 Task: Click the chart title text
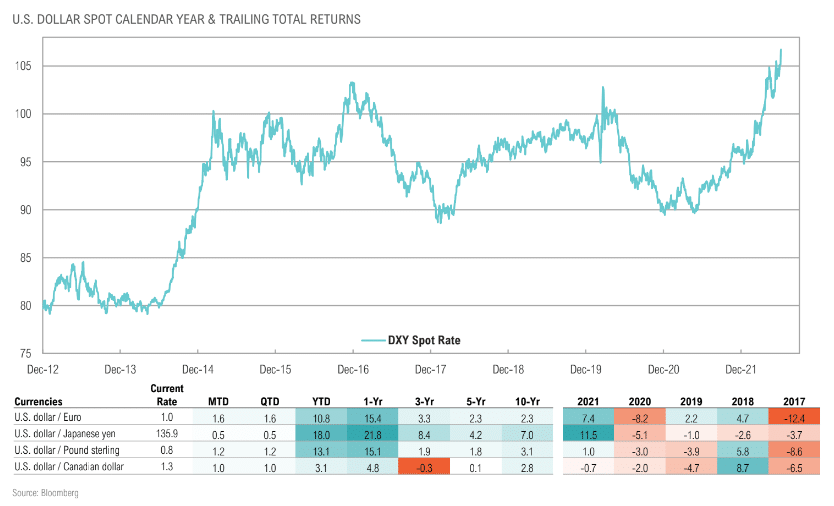pyautogui.click(x=186, y=19)
